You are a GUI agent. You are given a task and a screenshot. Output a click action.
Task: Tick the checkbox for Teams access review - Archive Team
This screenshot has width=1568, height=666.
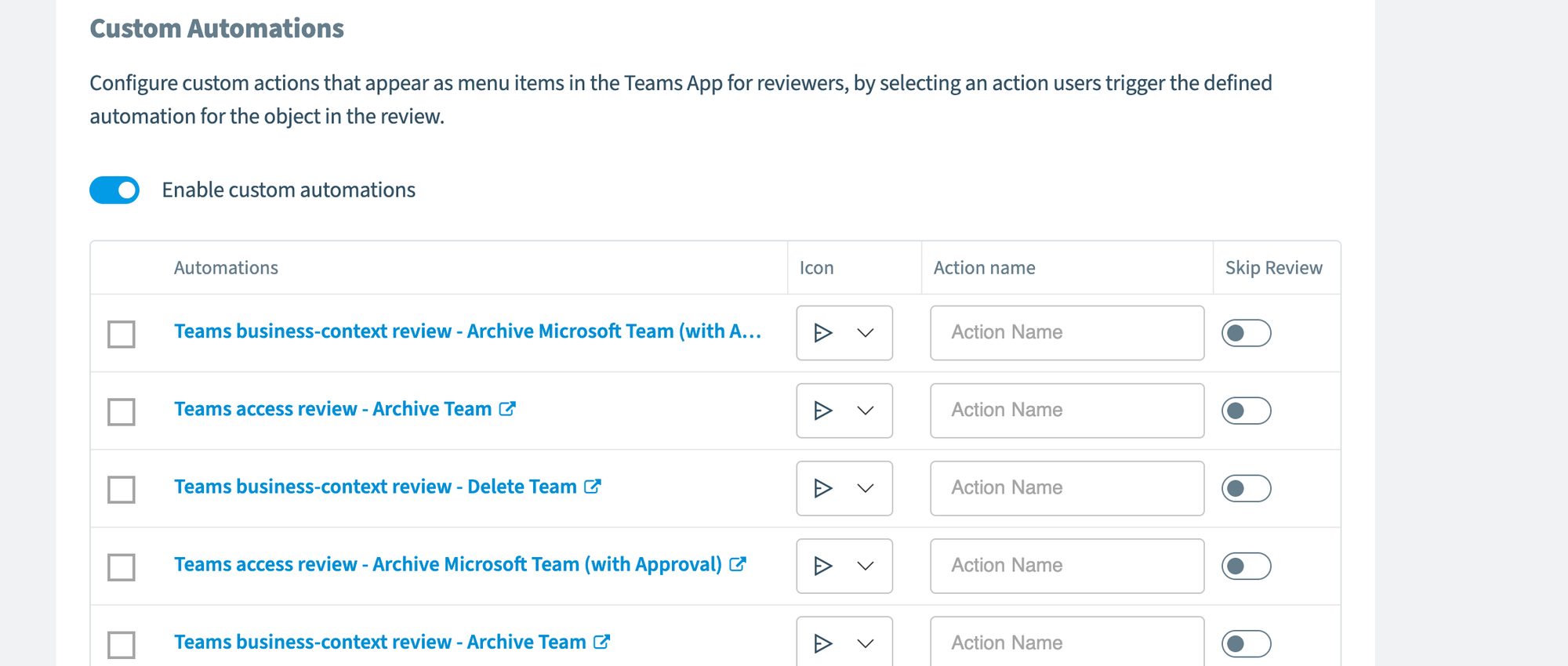tap(122, 411)
